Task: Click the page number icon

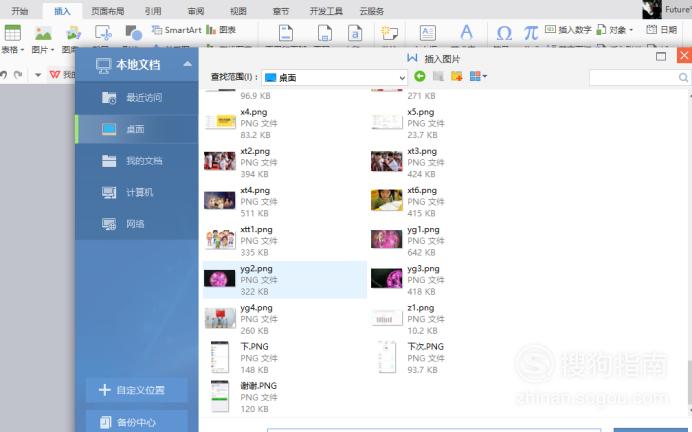Action: (325, 33)
